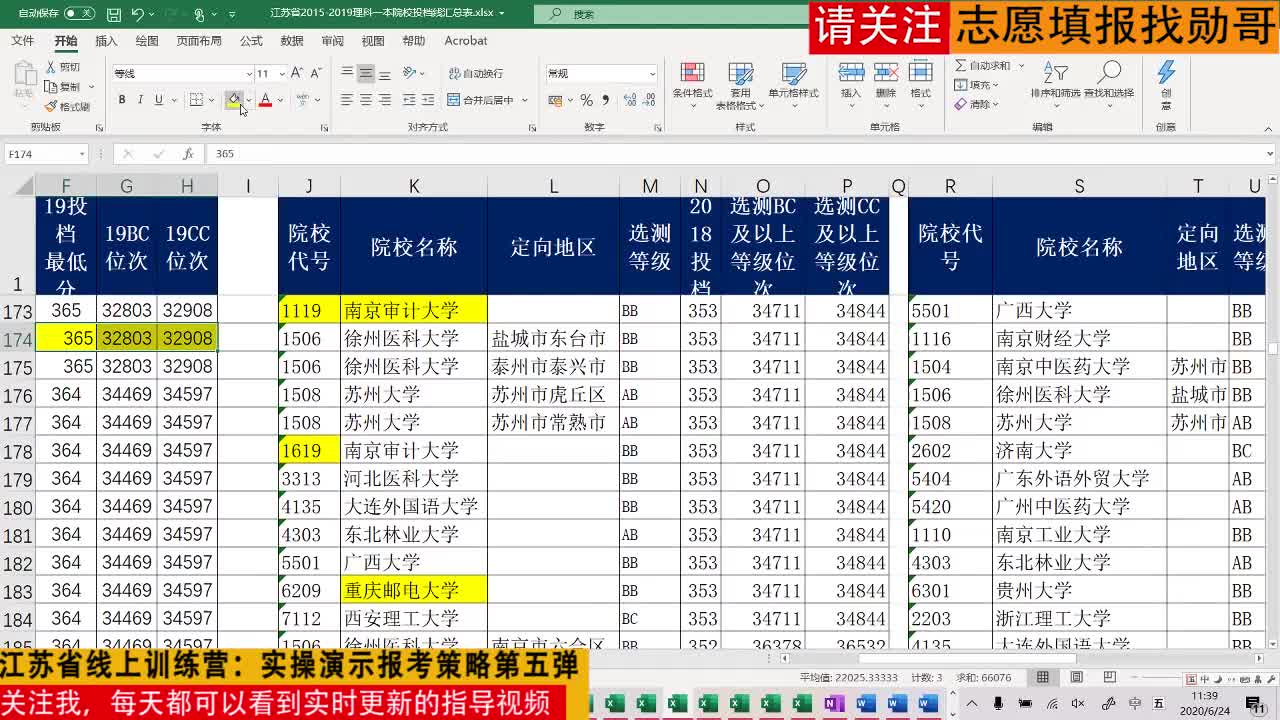The width and height of the screenshot is (1280, 720).
Task: Select cell 南京审计大学 in row 173
Action: (x=414, y=310)
